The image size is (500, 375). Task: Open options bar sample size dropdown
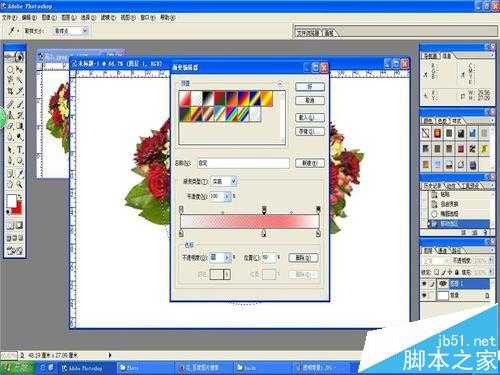(x=85, y=30)
